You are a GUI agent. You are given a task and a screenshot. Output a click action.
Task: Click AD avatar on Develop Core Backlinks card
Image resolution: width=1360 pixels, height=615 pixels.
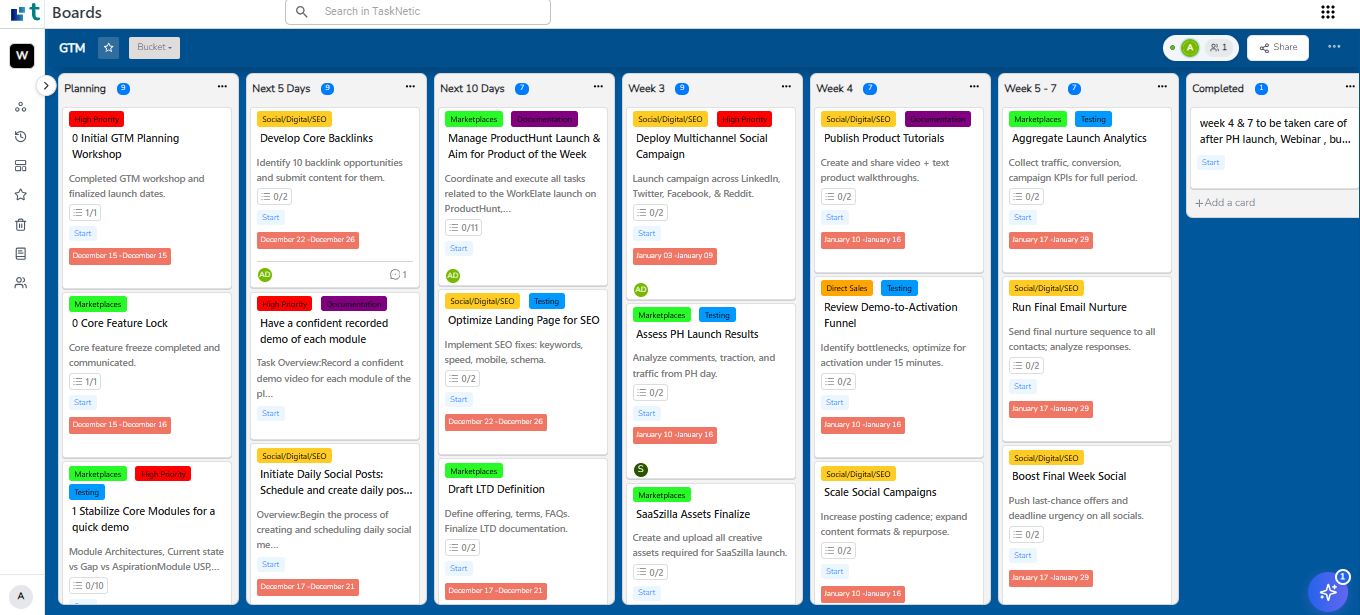(265, 275)
